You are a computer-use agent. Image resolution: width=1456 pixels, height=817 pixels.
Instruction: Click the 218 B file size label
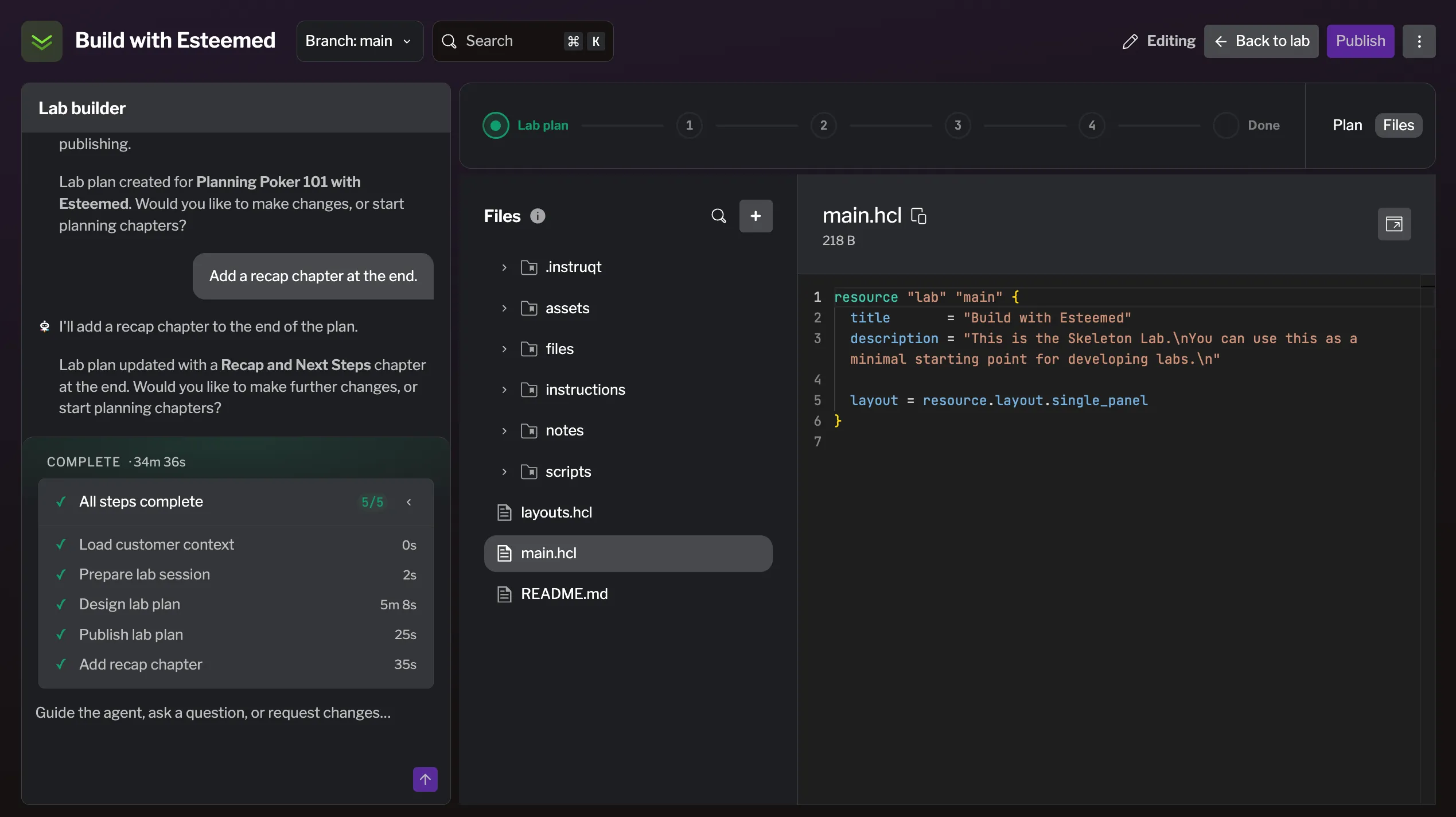coord(839,240)
